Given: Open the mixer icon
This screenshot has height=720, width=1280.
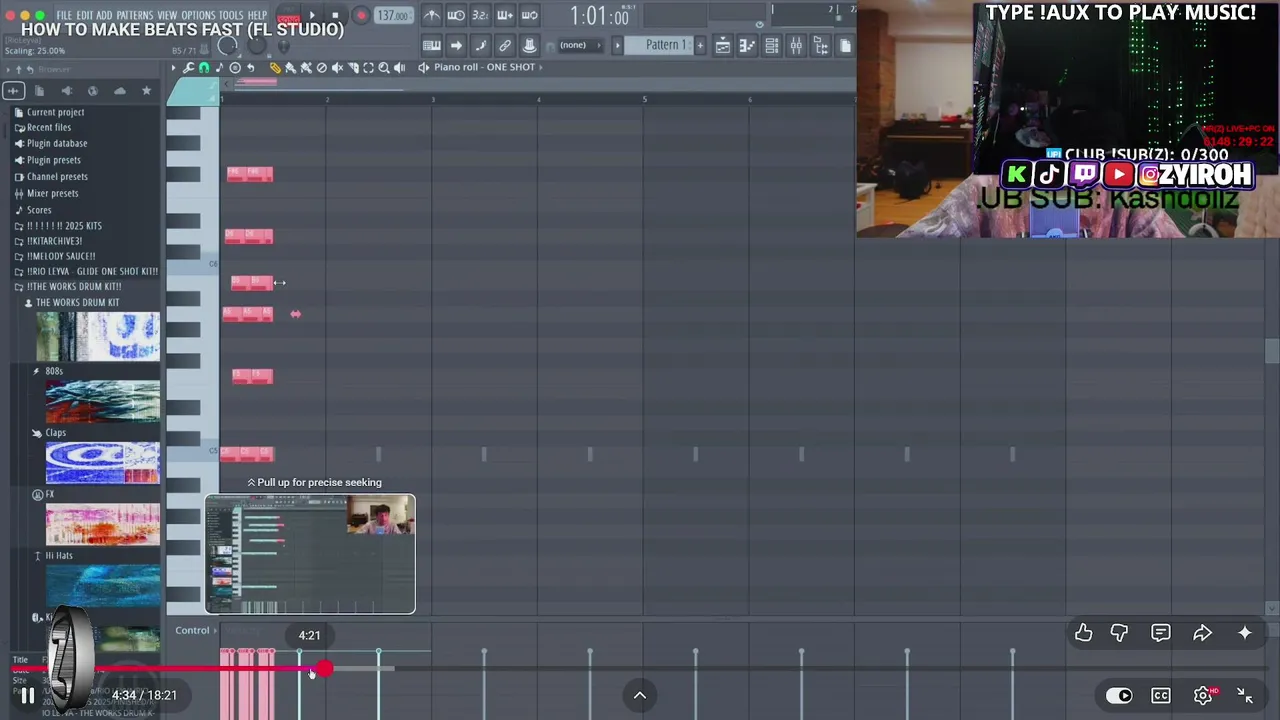Looking at the screenshot, I should pyautogui.click(x=796, y=45).
